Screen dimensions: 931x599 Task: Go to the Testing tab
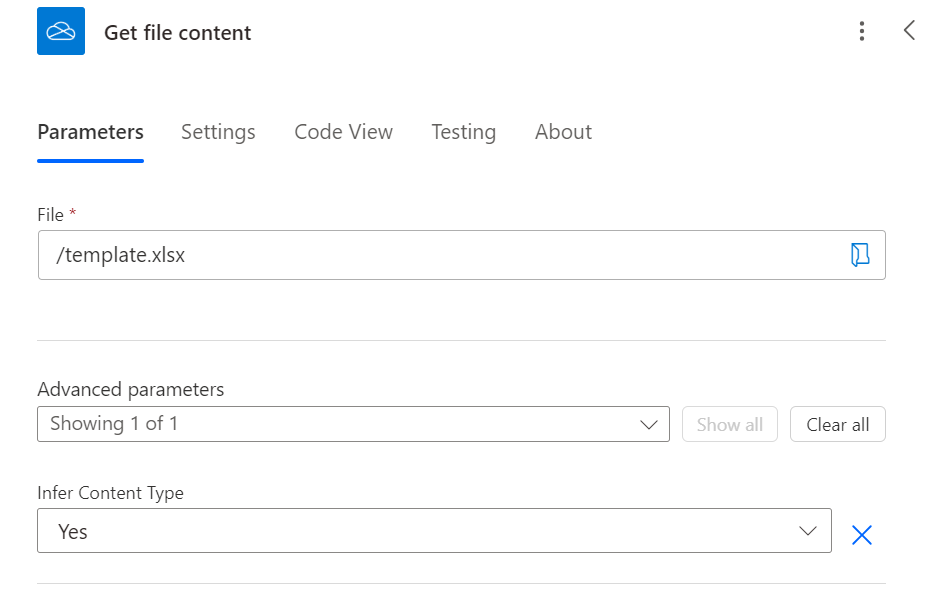pyautogui.click(x=463, y=132)
